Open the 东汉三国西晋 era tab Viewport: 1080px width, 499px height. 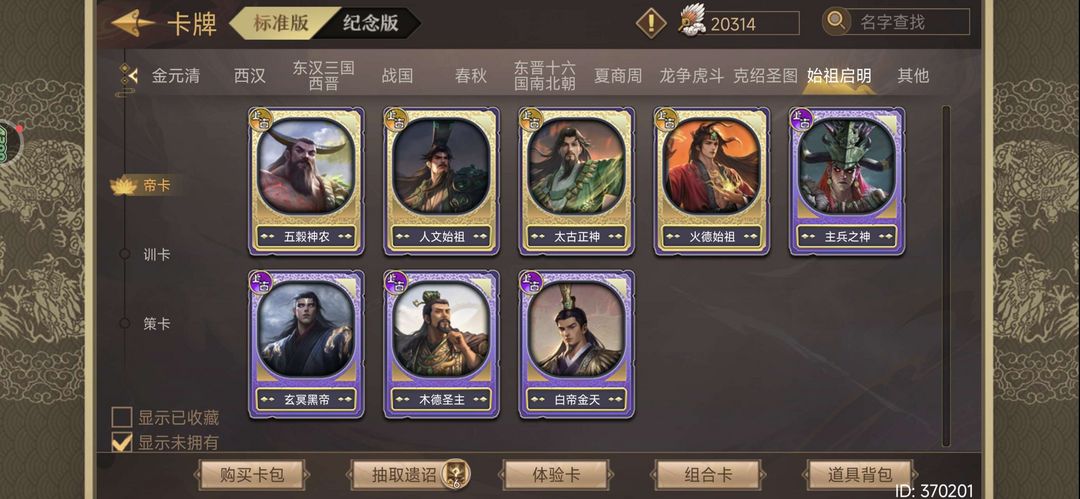(323, 76)
